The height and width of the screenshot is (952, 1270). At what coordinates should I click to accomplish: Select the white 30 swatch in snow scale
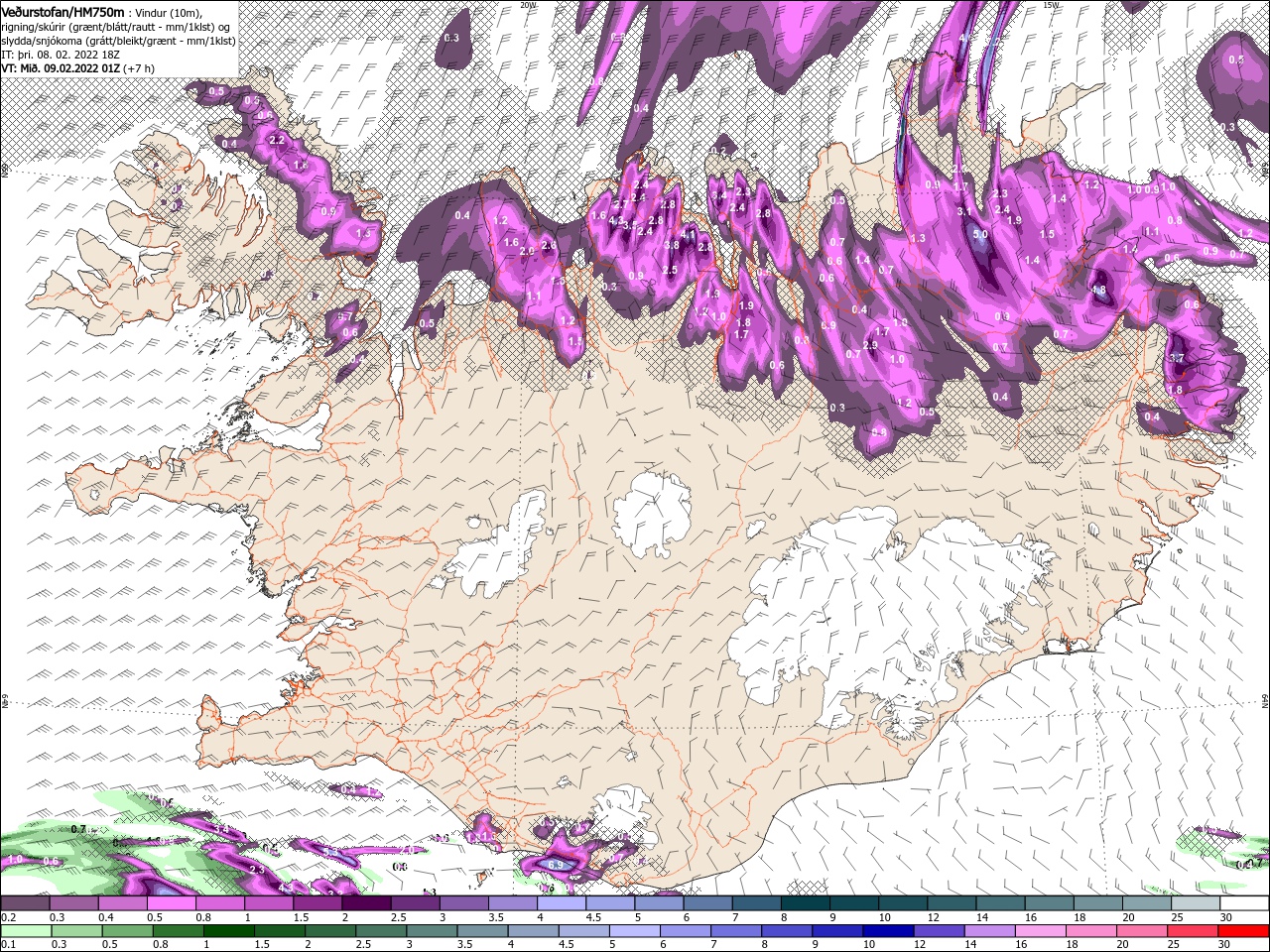tap(1245, 903)
